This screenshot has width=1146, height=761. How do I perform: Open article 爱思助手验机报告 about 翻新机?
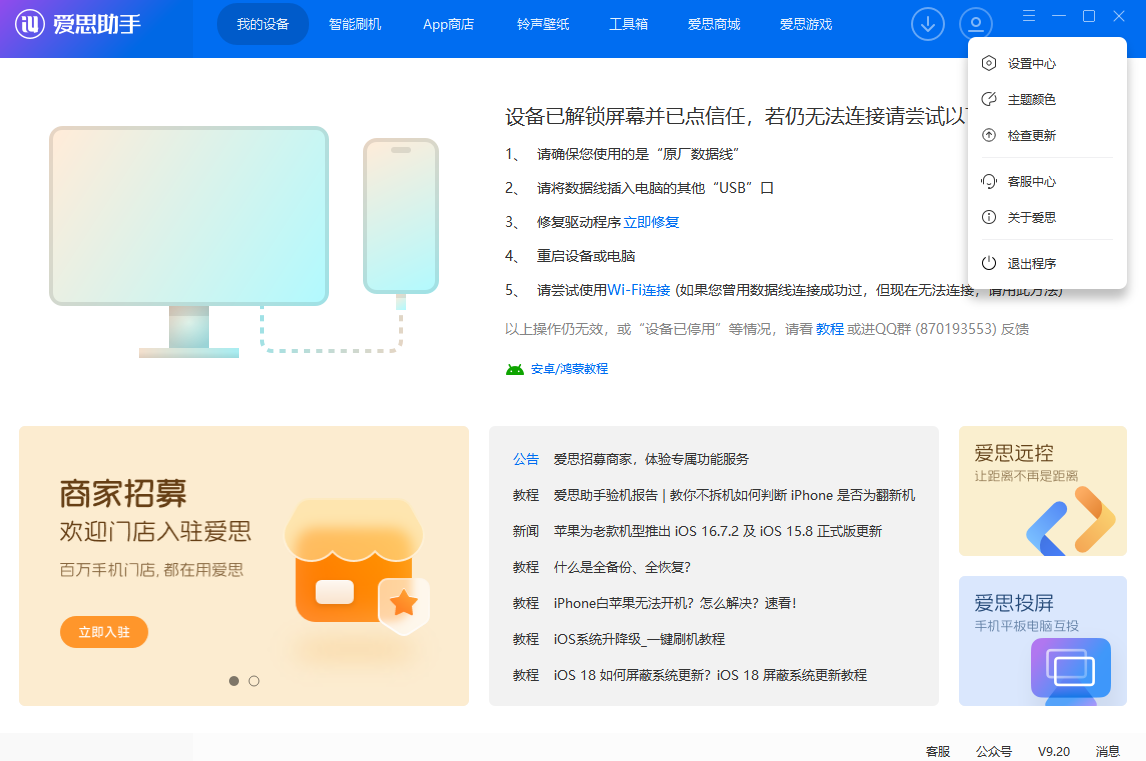[734, 495]
